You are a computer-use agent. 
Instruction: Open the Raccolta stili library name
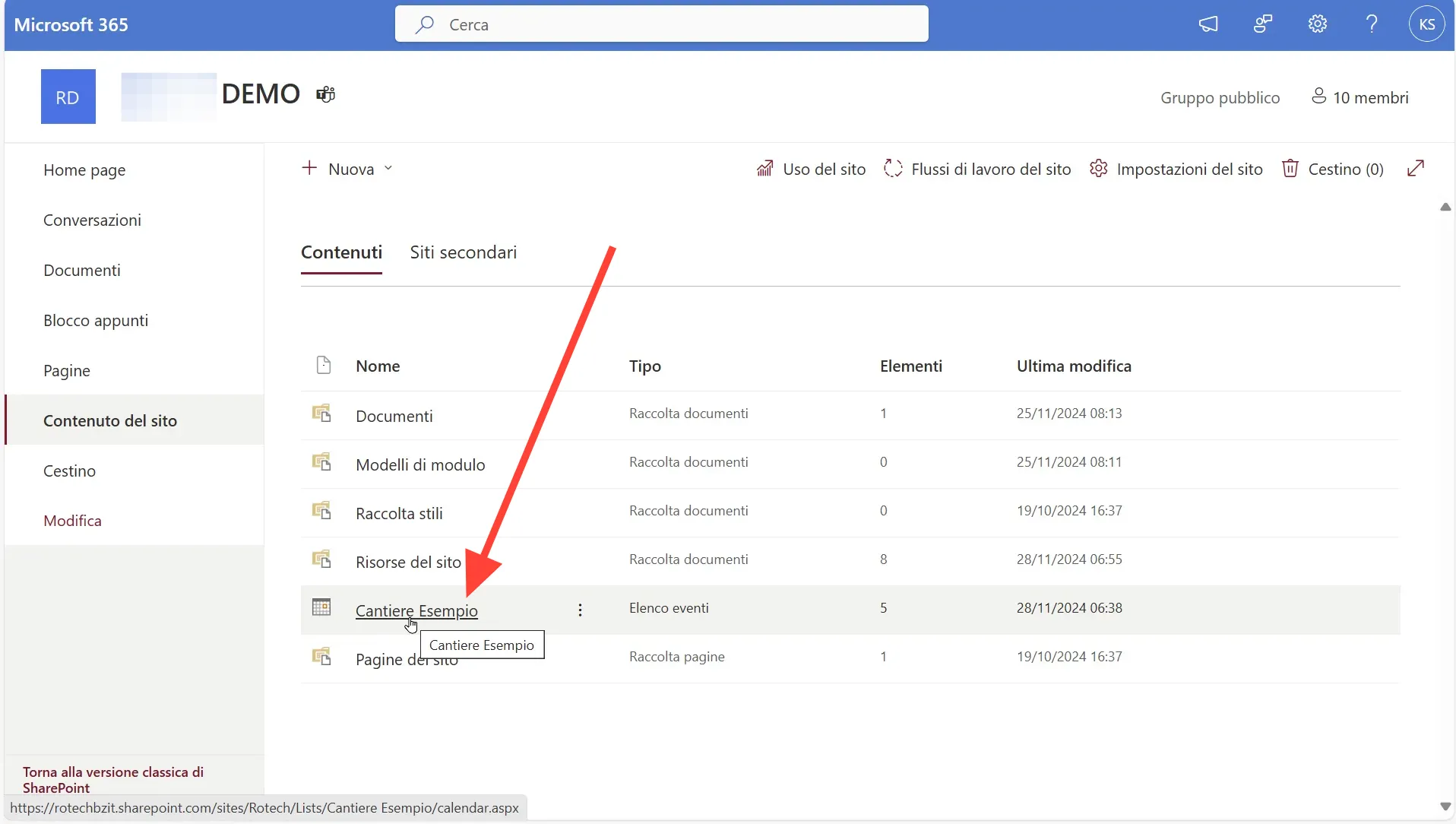pyautogui.click(x=399, y=513)
